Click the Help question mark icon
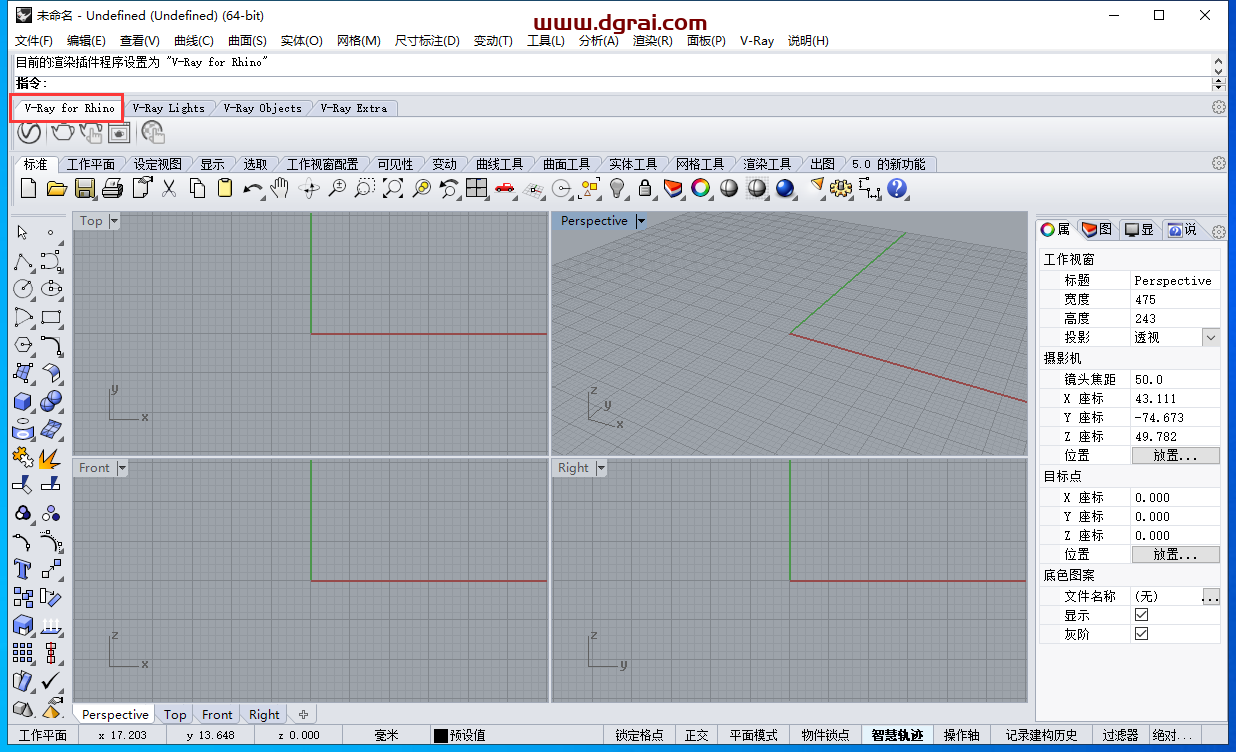 pos(897,188)
